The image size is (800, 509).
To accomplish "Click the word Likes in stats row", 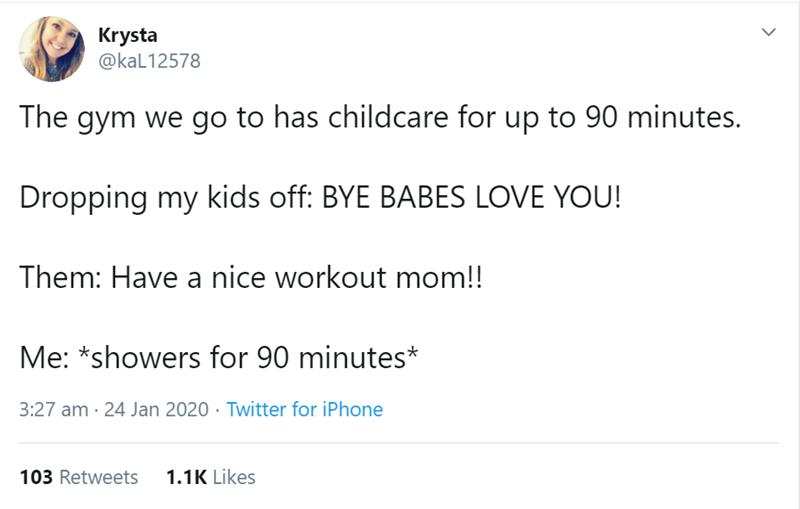I will point(233,477).
